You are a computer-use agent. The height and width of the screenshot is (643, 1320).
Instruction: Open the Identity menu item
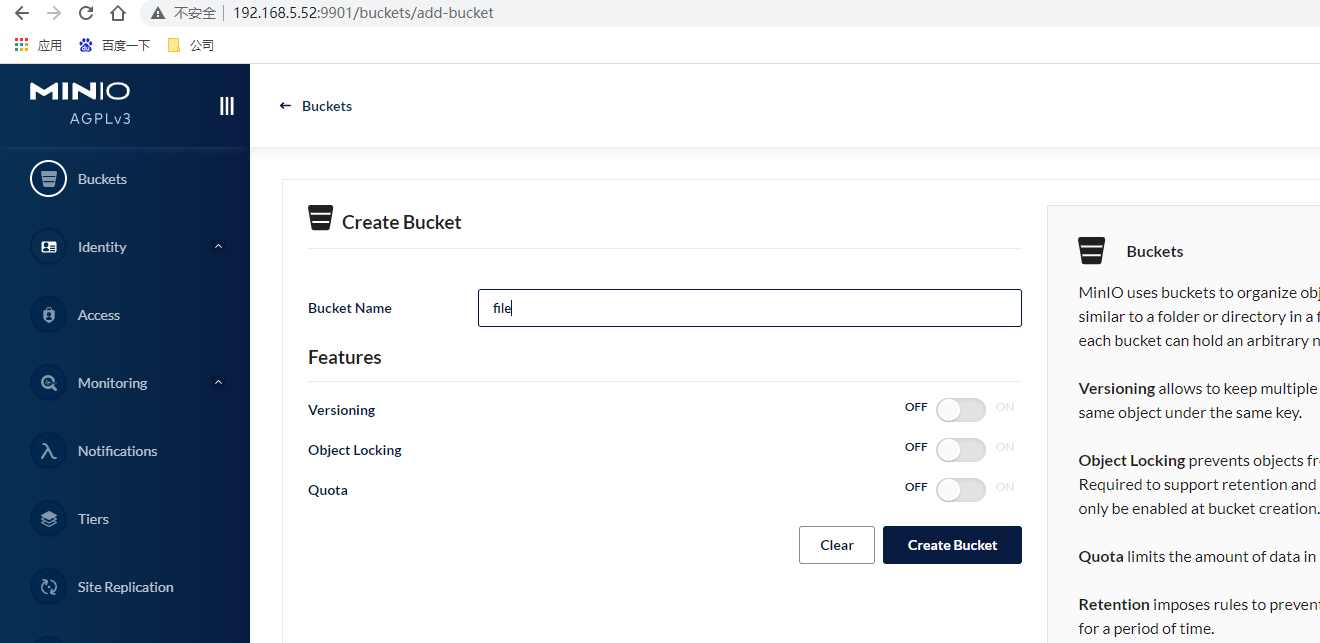point(102,247)
